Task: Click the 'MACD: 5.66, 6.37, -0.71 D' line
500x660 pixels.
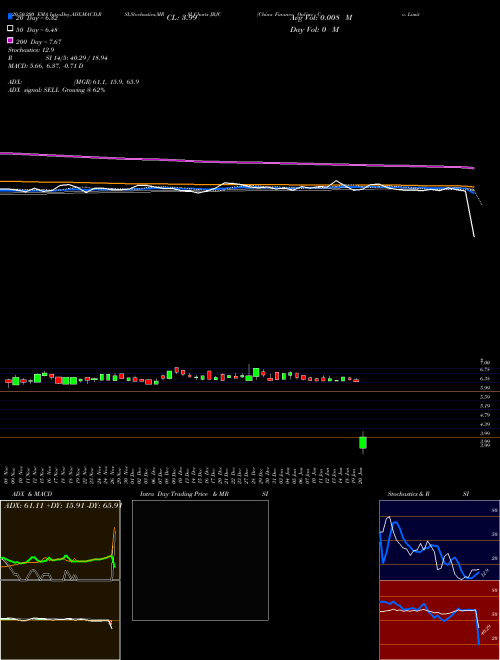Action: coord(45,66)
